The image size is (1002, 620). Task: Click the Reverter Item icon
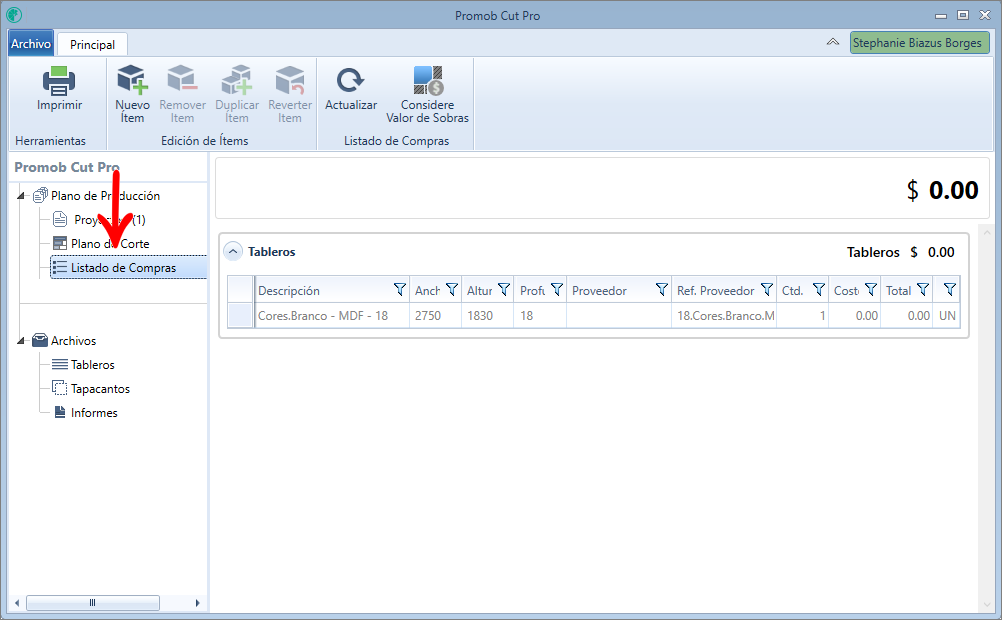(289, 79)
